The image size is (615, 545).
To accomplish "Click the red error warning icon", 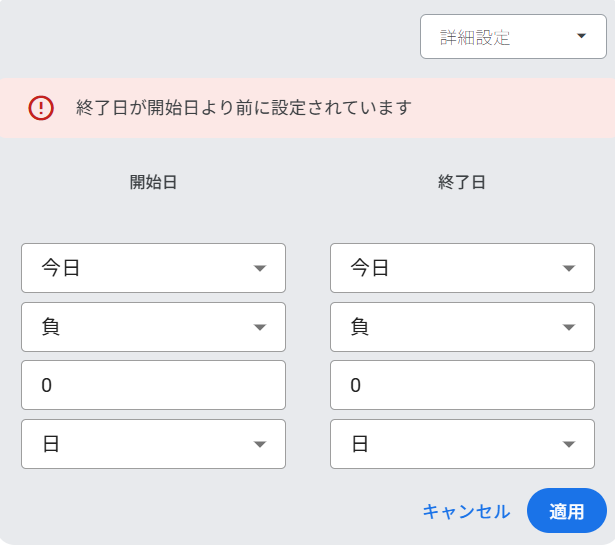I will click(x=41, y=108).
